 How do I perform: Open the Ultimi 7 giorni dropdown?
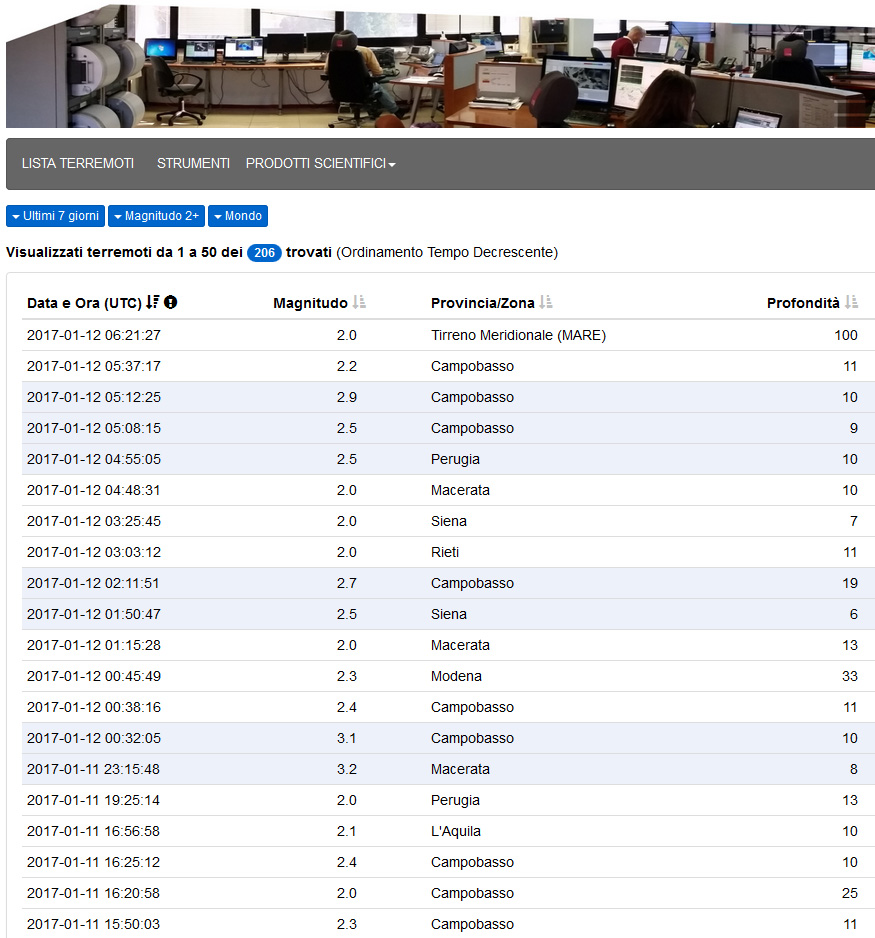[56, 216]
